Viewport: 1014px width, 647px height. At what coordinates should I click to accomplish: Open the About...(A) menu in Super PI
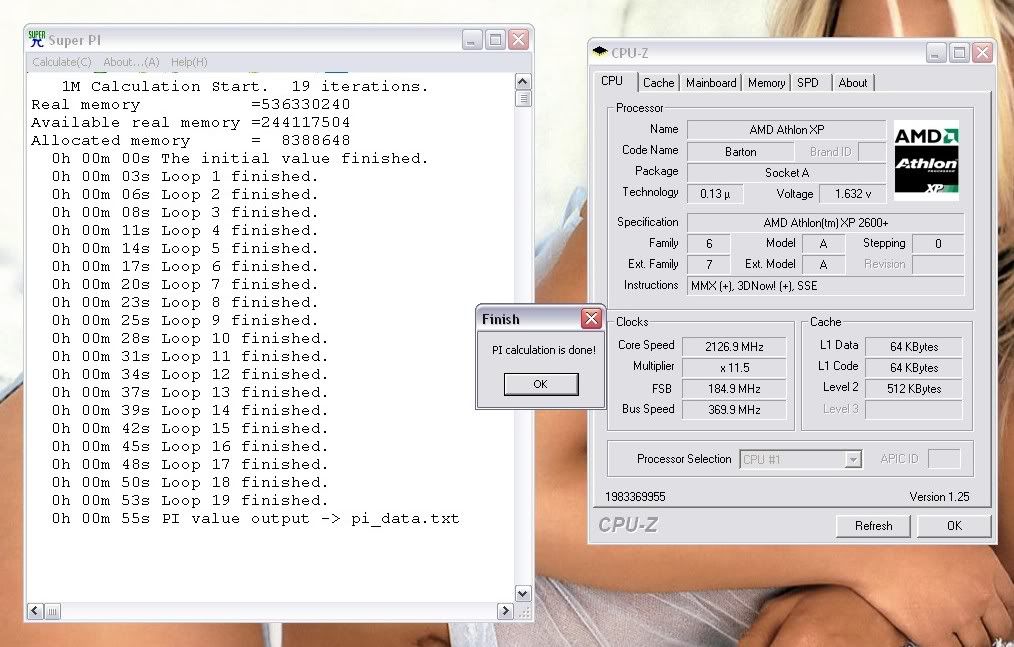click(131, 62)
